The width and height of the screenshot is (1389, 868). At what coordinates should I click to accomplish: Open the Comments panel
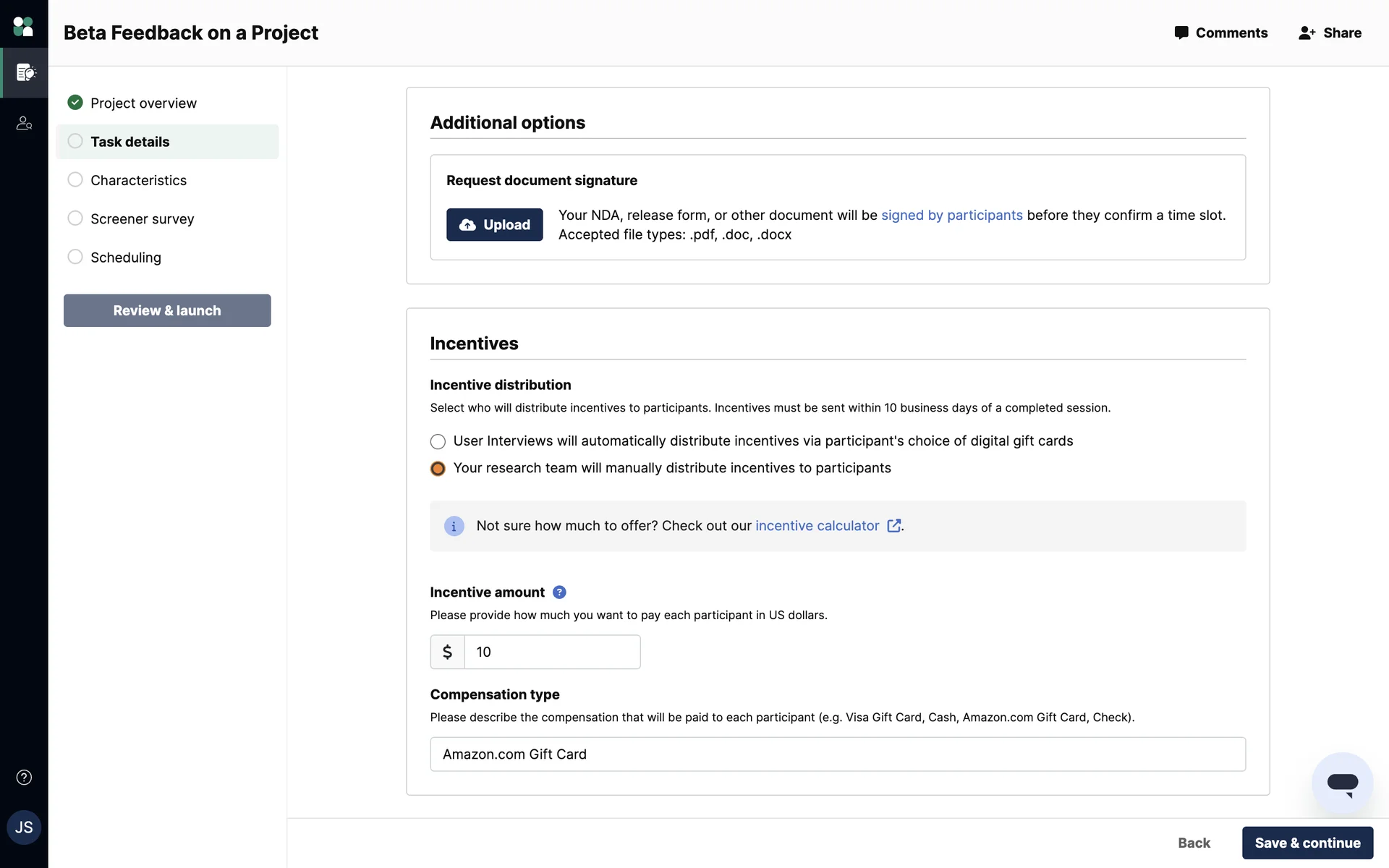[1221, 33]
